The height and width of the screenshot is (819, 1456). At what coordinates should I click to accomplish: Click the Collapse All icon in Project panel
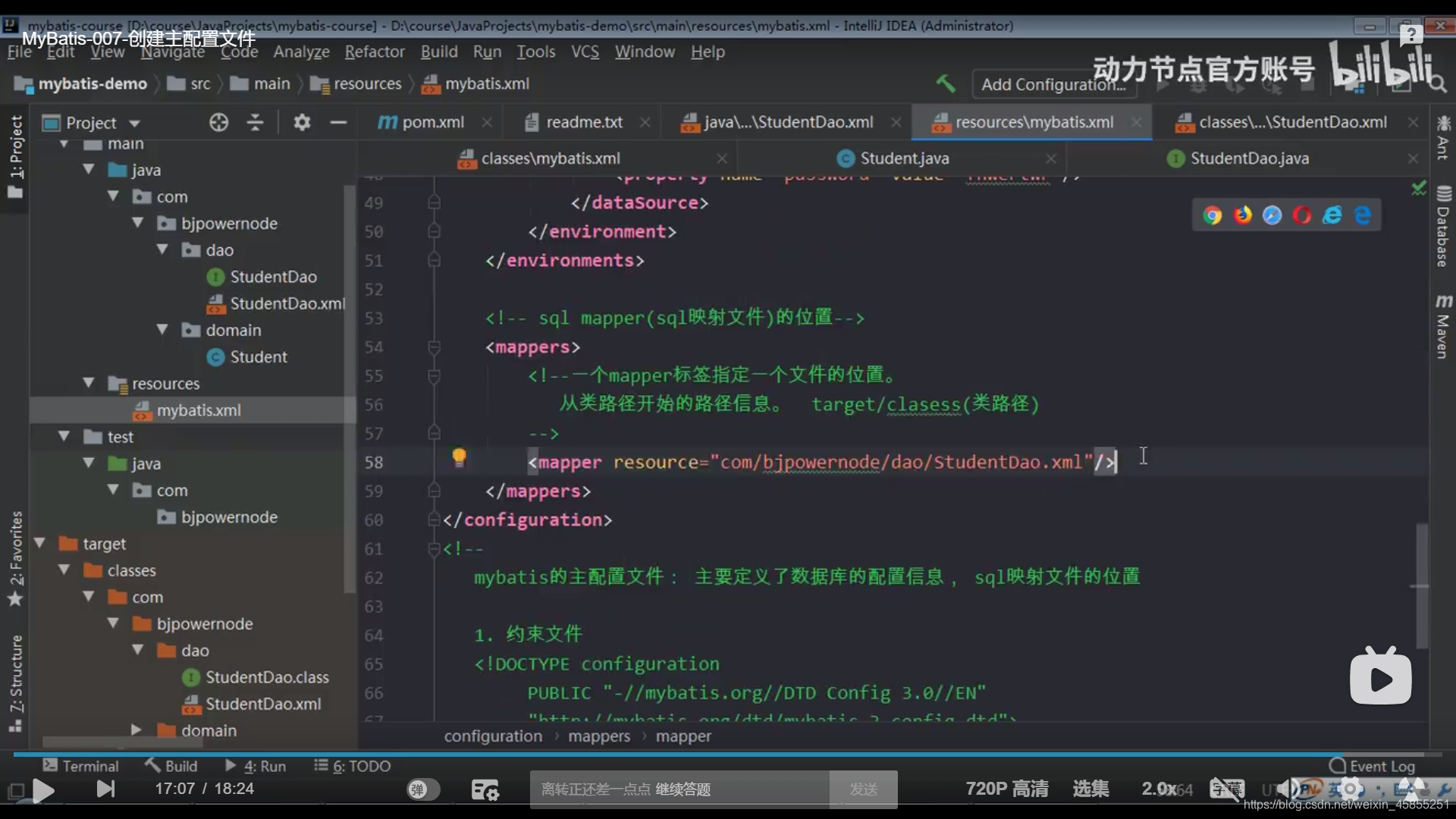[x=256, y=122]
